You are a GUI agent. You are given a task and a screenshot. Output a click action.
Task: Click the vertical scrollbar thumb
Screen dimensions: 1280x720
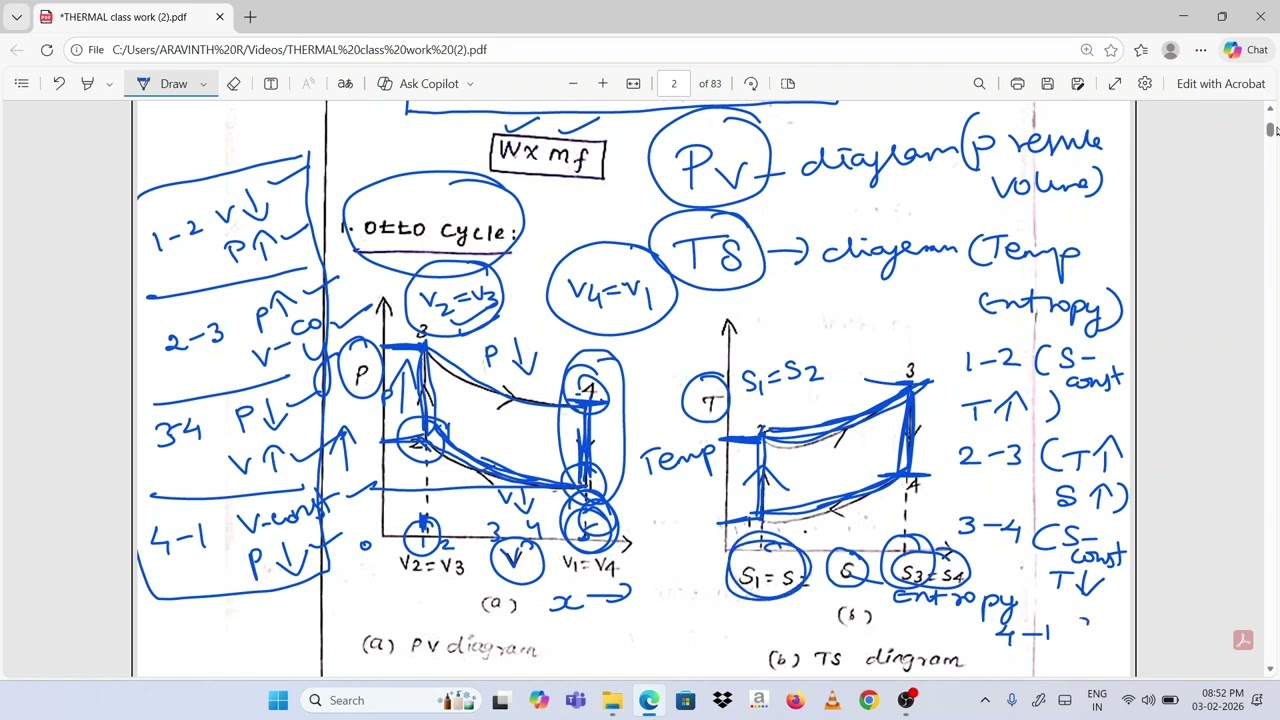tap(1270, 130)
